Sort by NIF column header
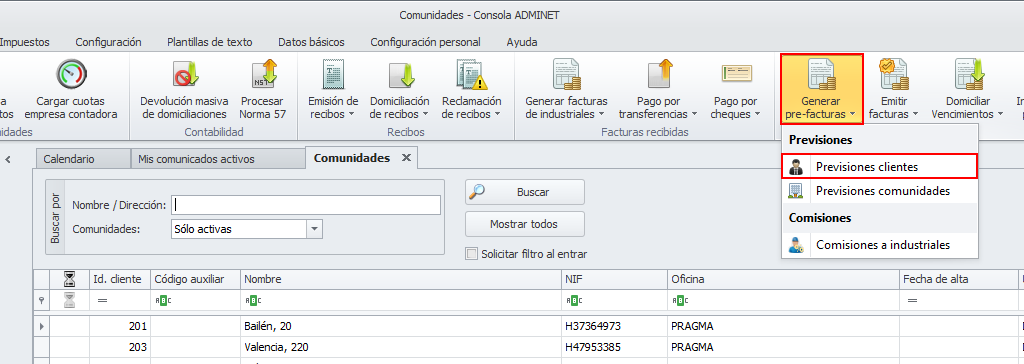This screenshot has width=1024, height=364. click(x=614, y=280)
